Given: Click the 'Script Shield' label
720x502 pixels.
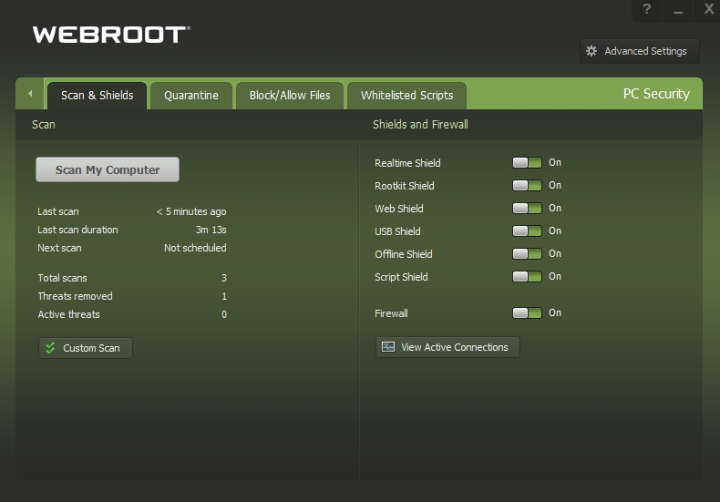Looking at the screenshot, I should click(401, 277).
